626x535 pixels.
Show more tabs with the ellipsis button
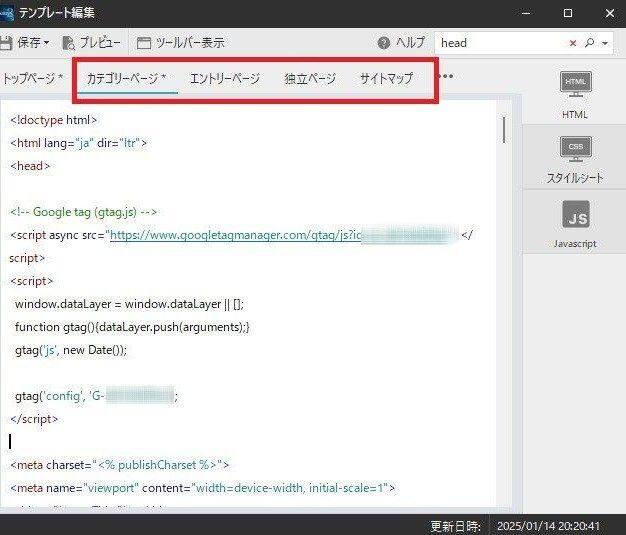coord(447,76)
